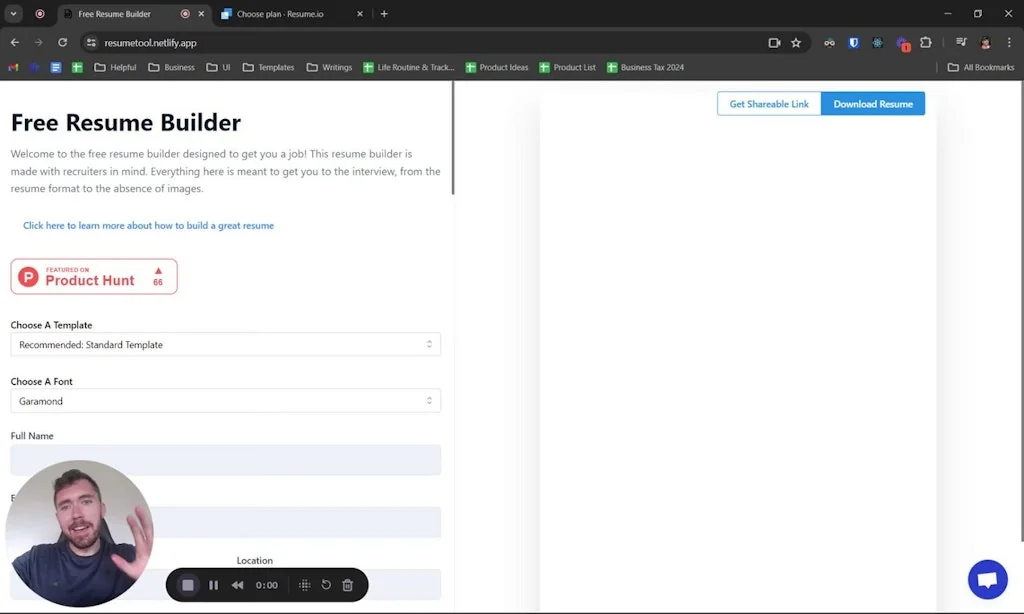Open the learn how to build a great resume link
Image resolution: width=1024 pixels, height=614 pixels.
point(148,225)
